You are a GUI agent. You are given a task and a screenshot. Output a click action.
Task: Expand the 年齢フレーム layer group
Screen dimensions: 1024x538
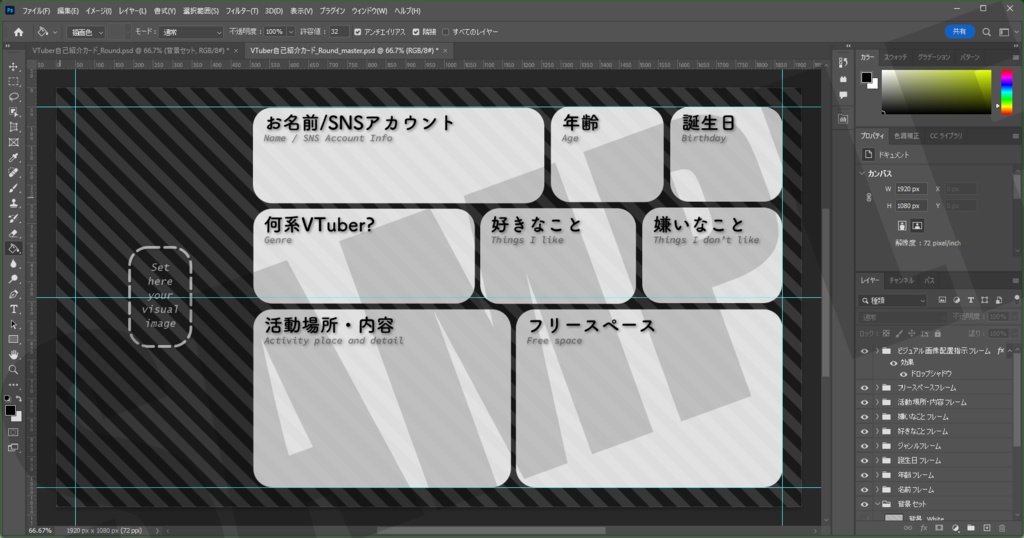pyautogui.click(x=877, y=475)
